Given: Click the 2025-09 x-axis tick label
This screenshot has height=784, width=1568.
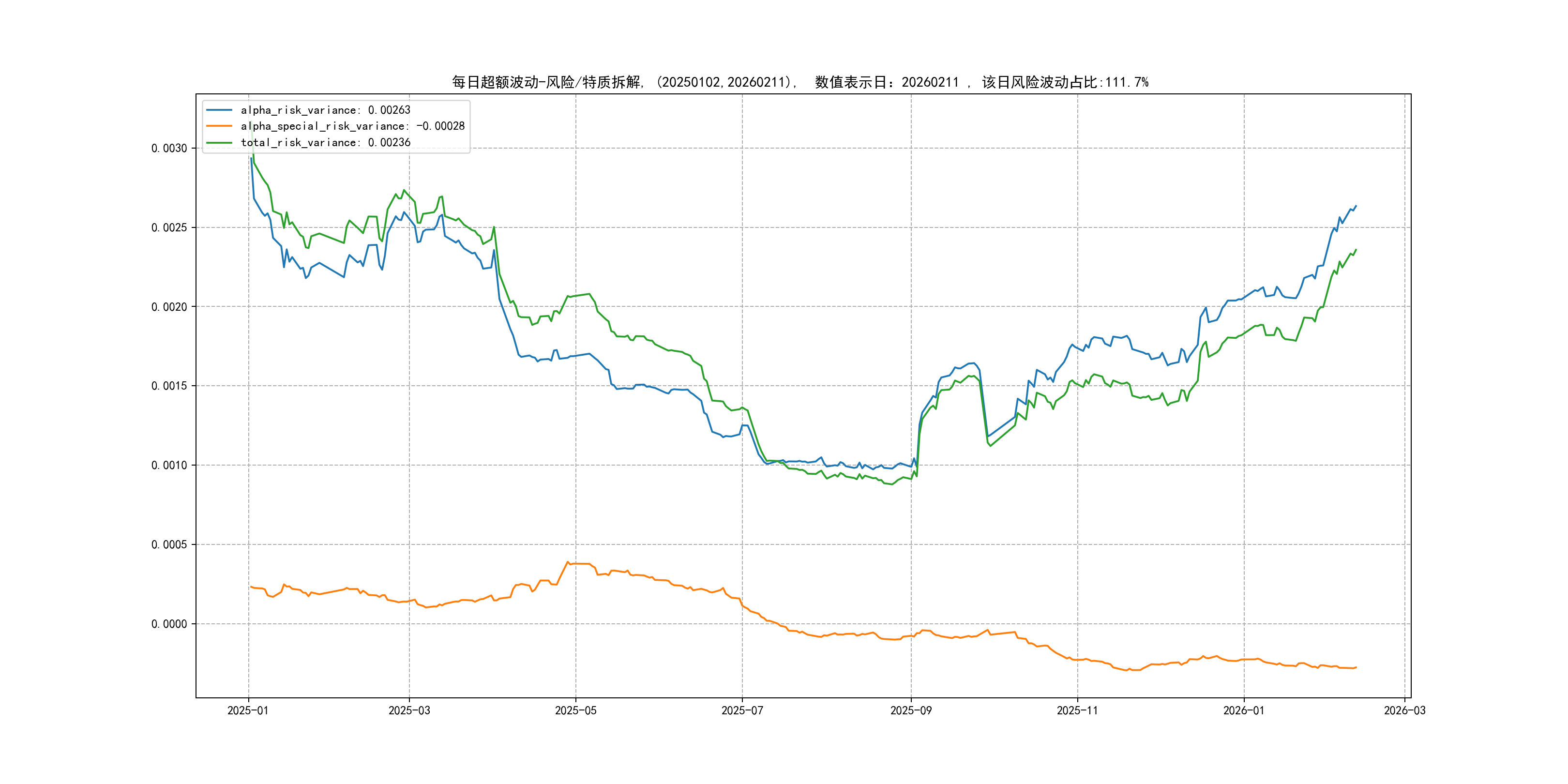Looking at the screenshot, I should [x=911, y=710].
